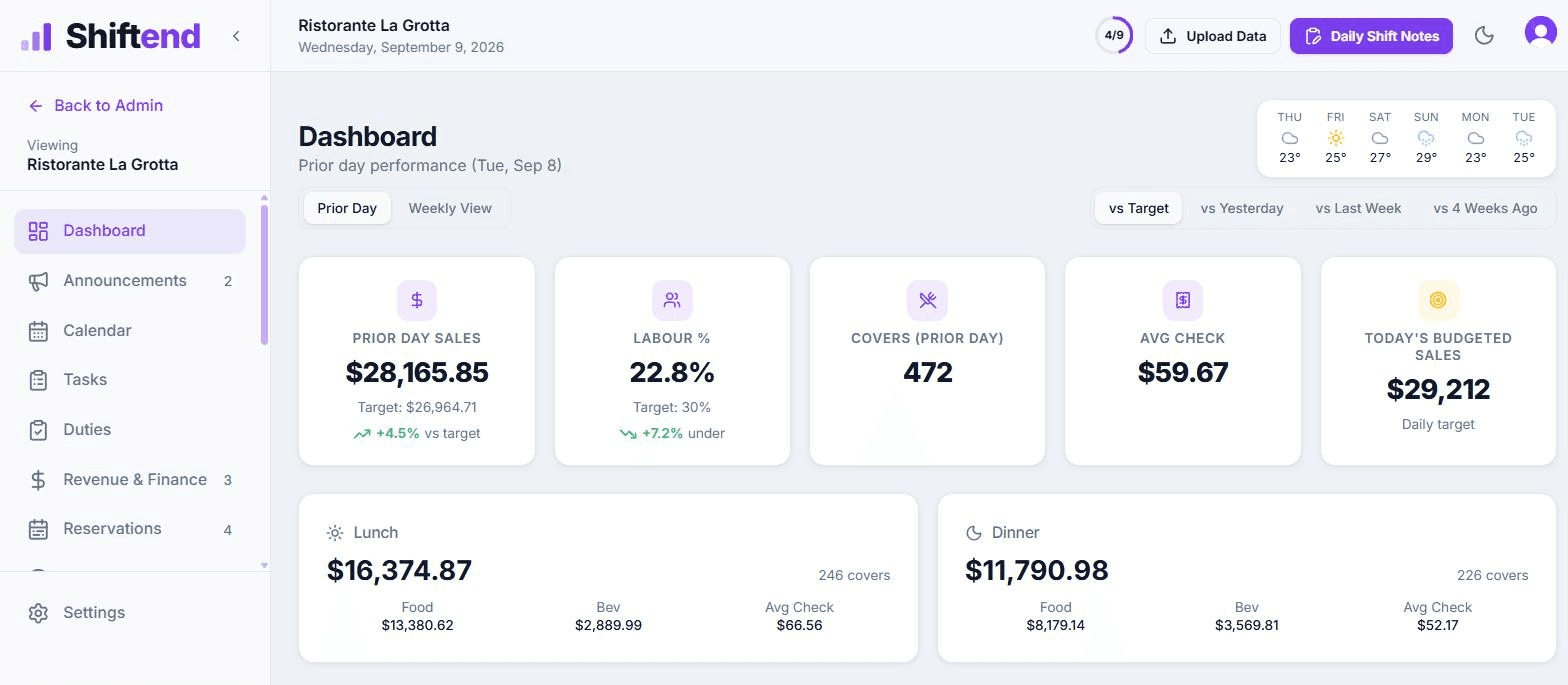Click the Calendar icon in sidebar
Screen dimensions: 1568x685
coord(38,331)
